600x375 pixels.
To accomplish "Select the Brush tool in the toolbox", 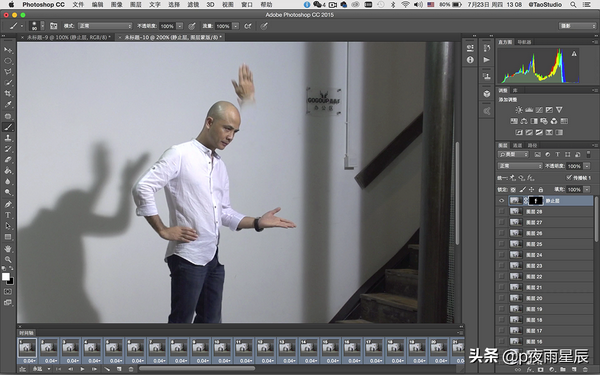I will [8, 127].
